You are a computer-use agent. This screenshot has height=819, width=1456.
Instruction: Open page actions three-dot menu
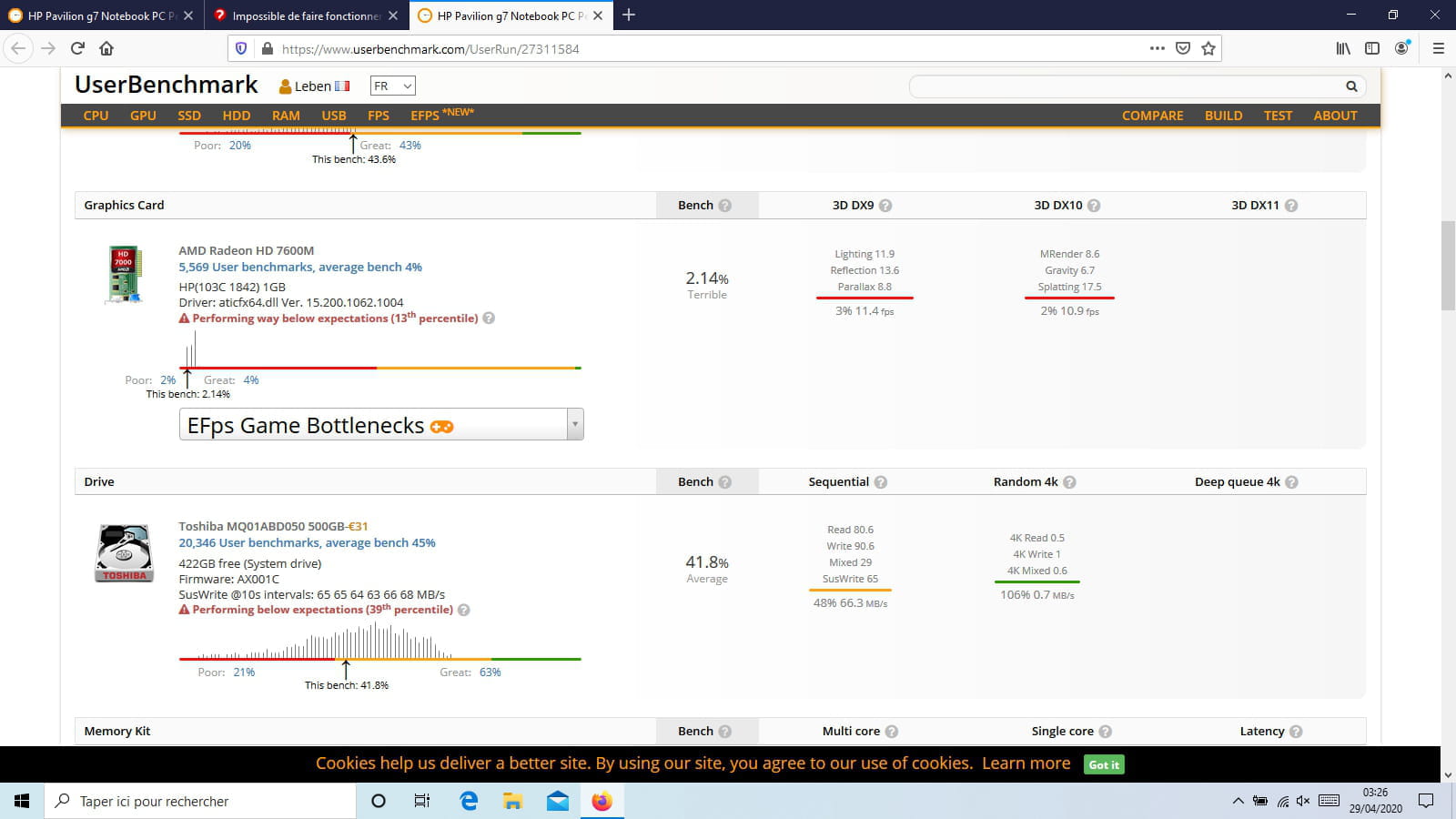click(x=1157, y=48)
